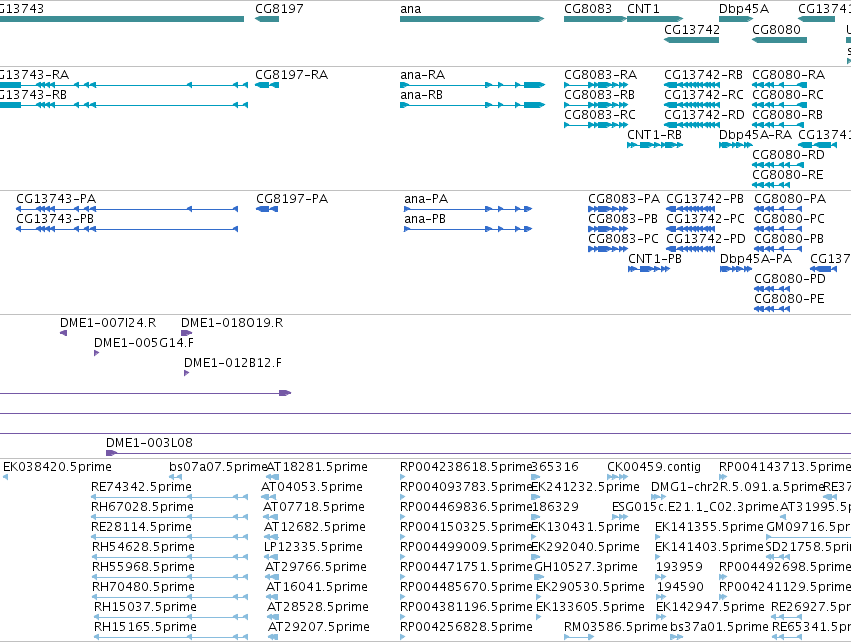
Task: Select EST RM03586.5prime
Action: pos(579,637)
